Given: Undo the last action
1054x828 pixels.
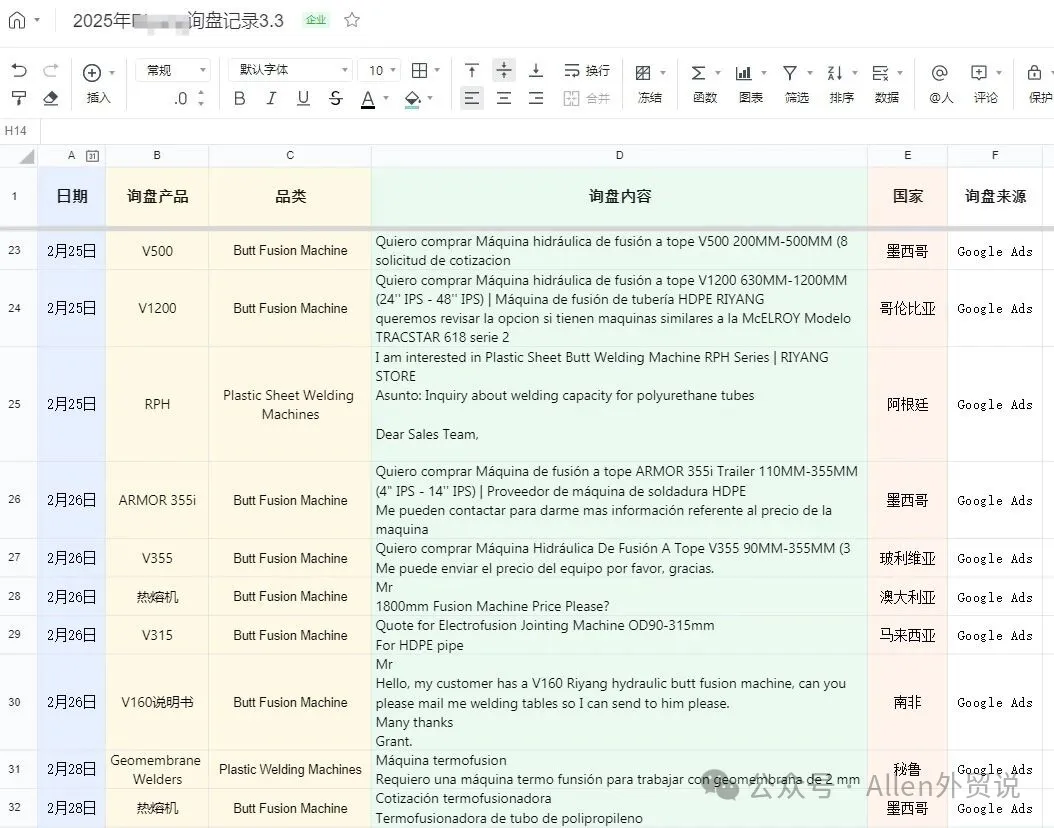Looking at the screenshot, I should (x=19, y=70).
